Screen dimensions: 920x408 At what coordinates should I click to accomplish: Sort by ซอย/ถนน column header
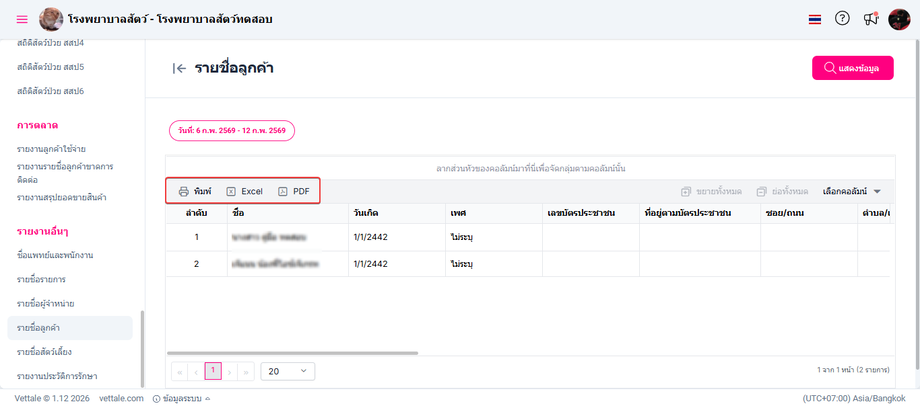pos(809,213)
